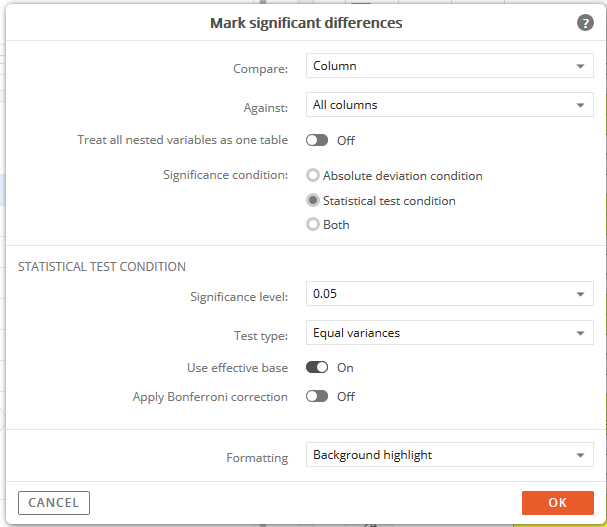This screenshot has width=607, height=527.
Task: Click the Compare dropdown arrow icon
Action: click(580, 66)
